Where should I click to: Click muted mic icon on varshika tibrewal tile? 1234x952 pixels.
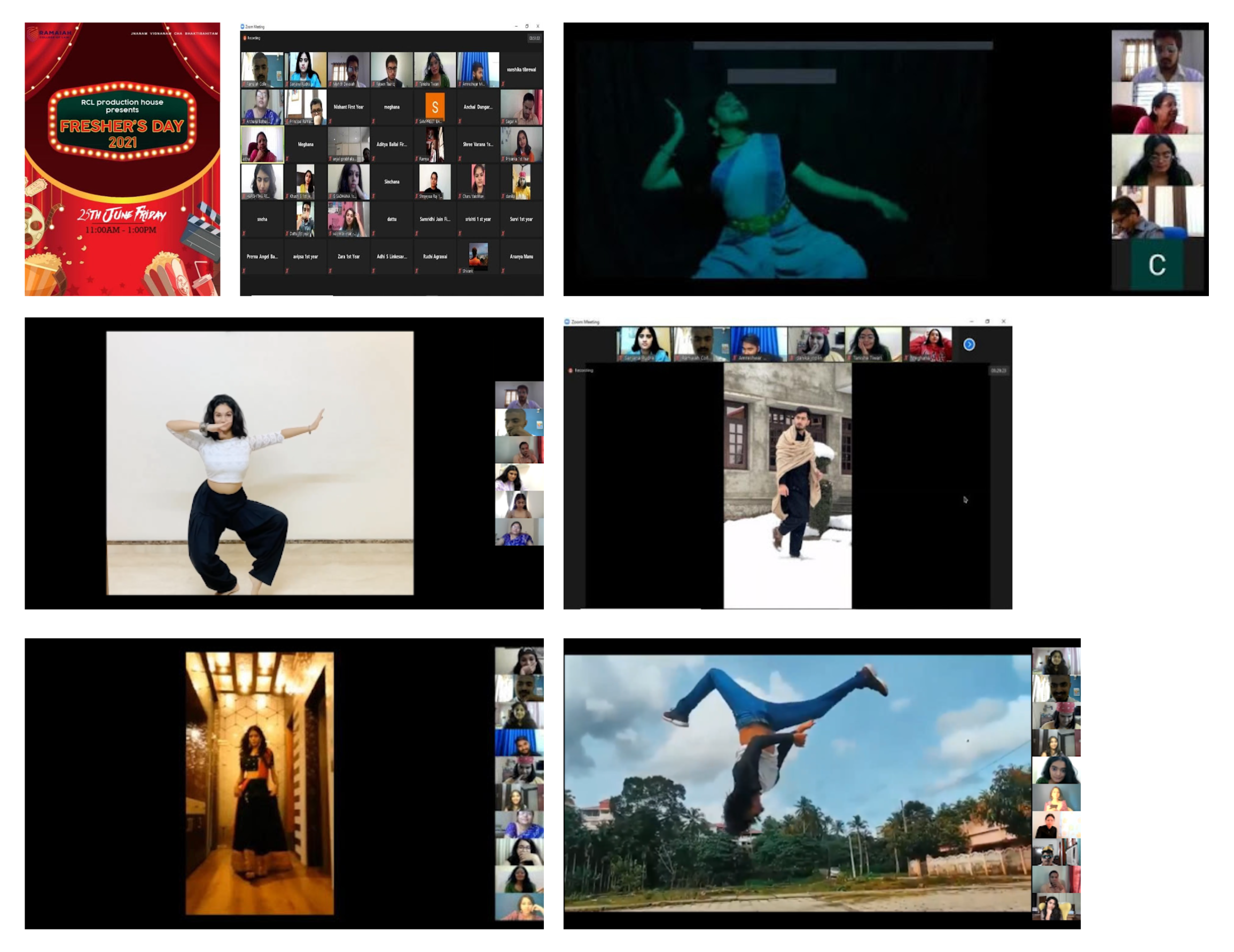[x=503, y=84]
